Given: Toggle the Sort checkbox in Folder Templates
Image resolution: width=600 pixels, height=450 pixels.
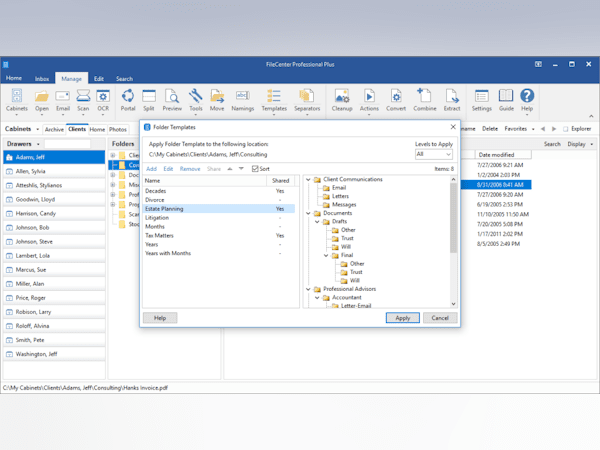Looking at the screenshot, I should tap(255, 169).
